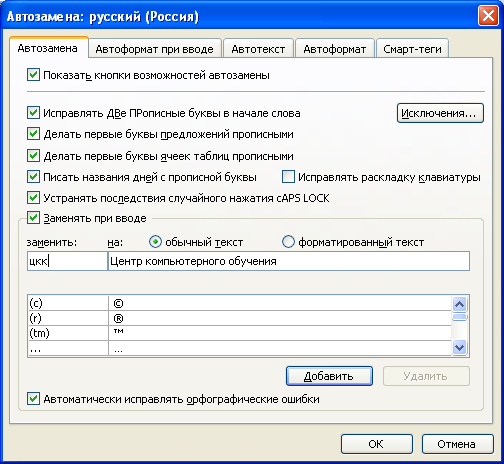Toggle Устранять последствия нажатия cAPS LOCK
The image size is (504, 464).
pos(33,198)
